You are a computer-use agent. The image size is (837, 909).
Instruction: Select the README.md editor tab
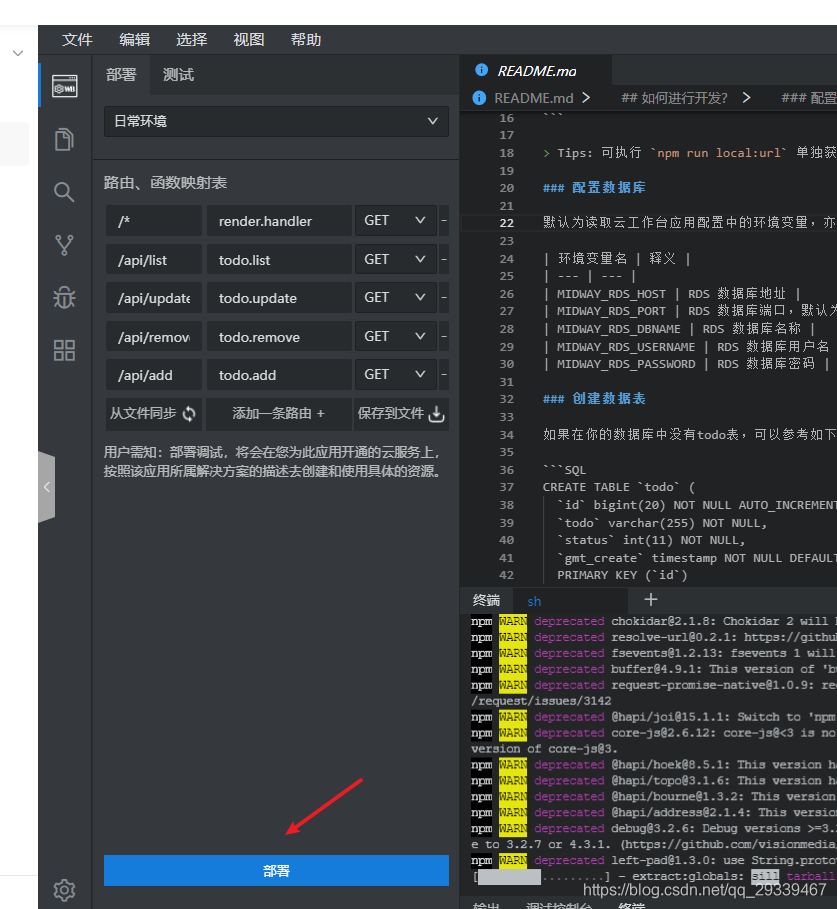point(536,71)
